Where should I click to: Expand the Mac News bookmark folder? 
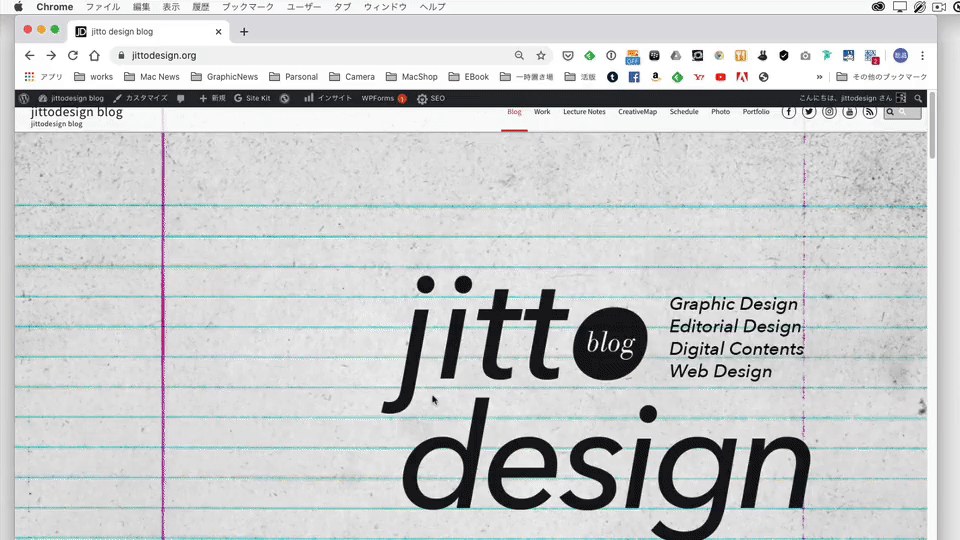(x=152, y=77)
